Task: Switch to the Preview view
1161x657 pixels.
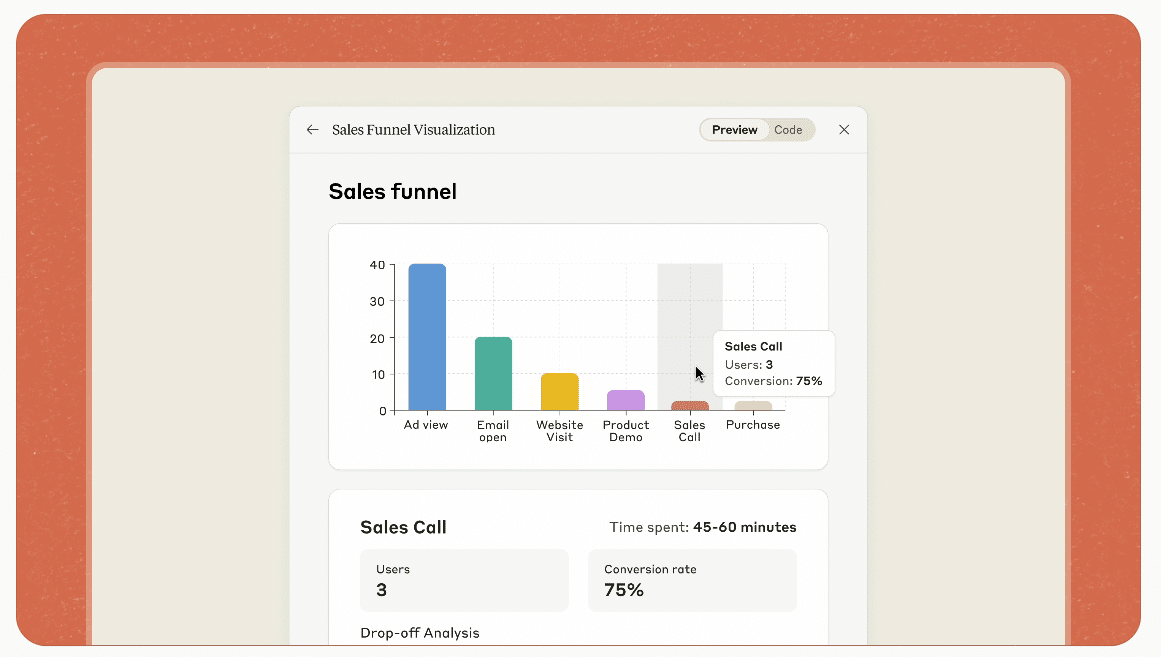Action: 734,130
